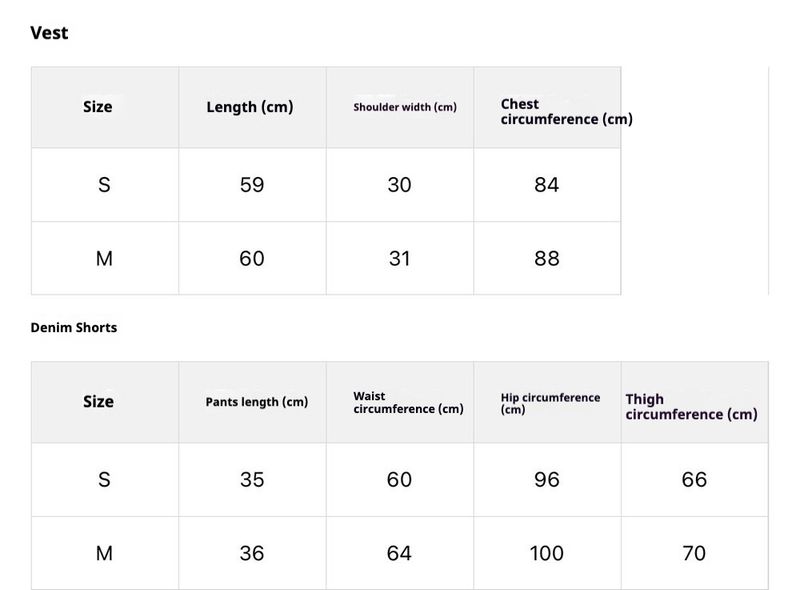Select the Shoulder width (cm) header

[405, 107]
